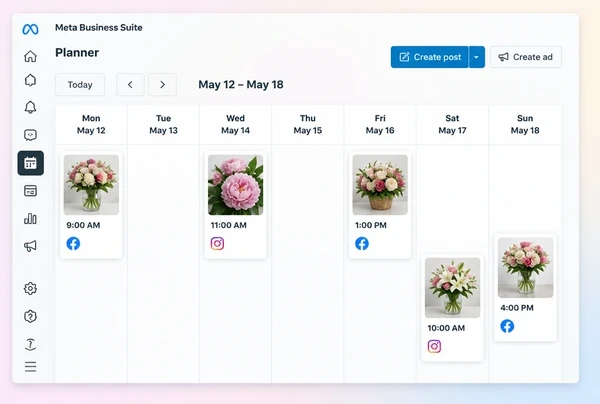600x404 pixels.
Task: Open the Help question mark icon
Action: (30, 316)
